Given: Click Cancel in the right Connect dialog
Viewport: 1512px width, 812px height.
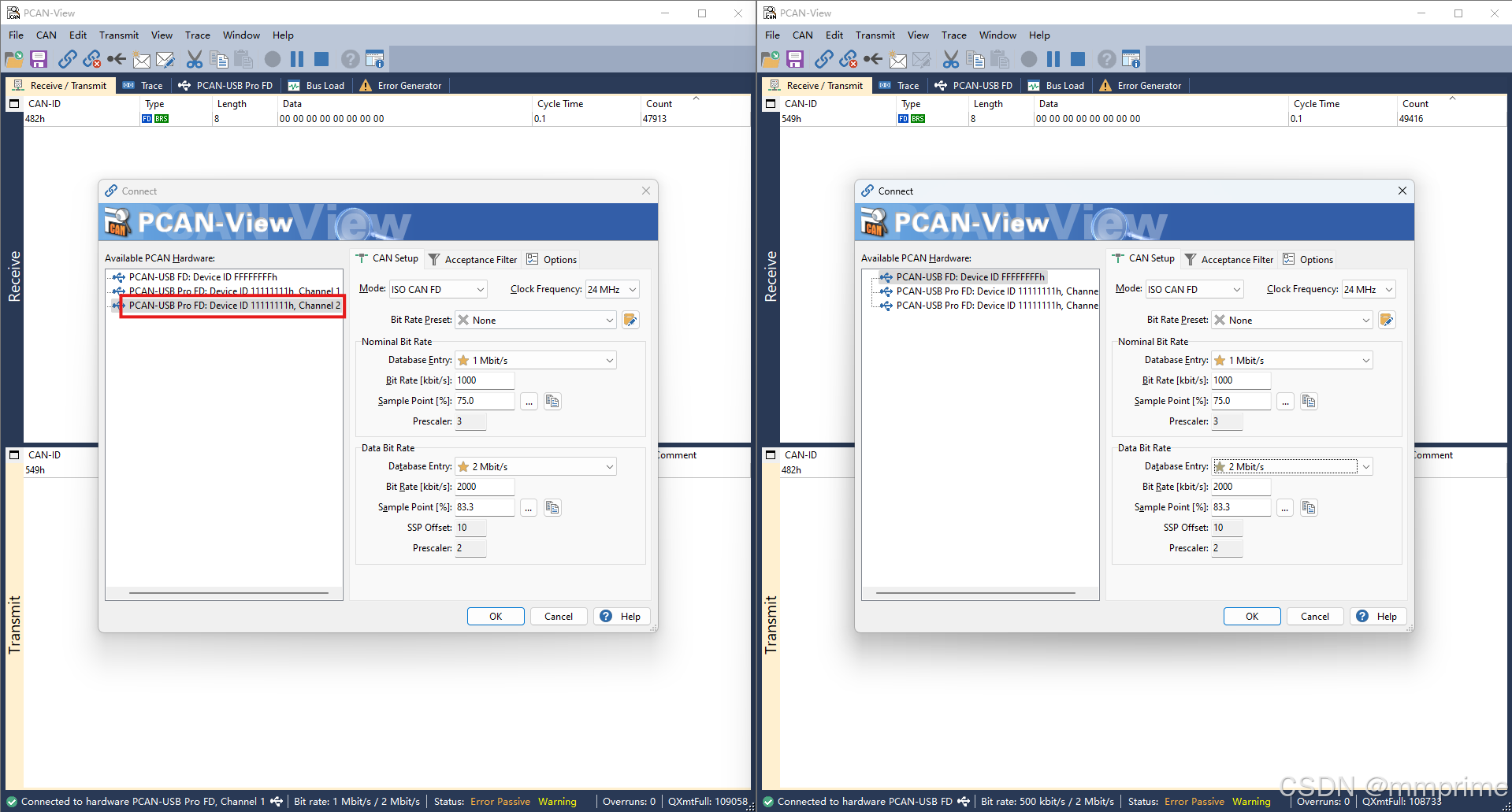Looking at the screenshot, I should coord(1315,616).
